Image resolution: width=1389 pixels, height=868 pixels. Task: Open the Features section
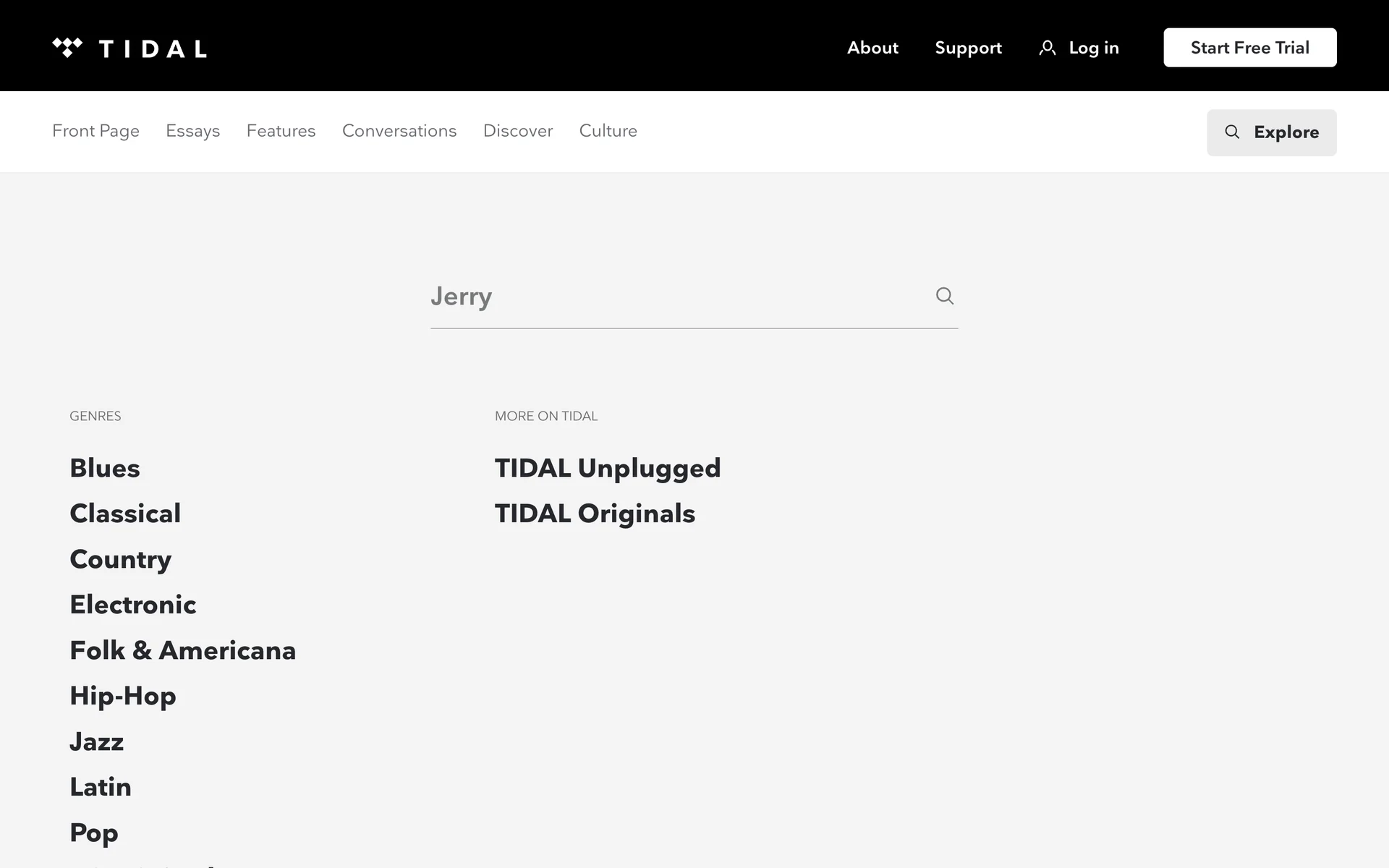coord(281,131)
